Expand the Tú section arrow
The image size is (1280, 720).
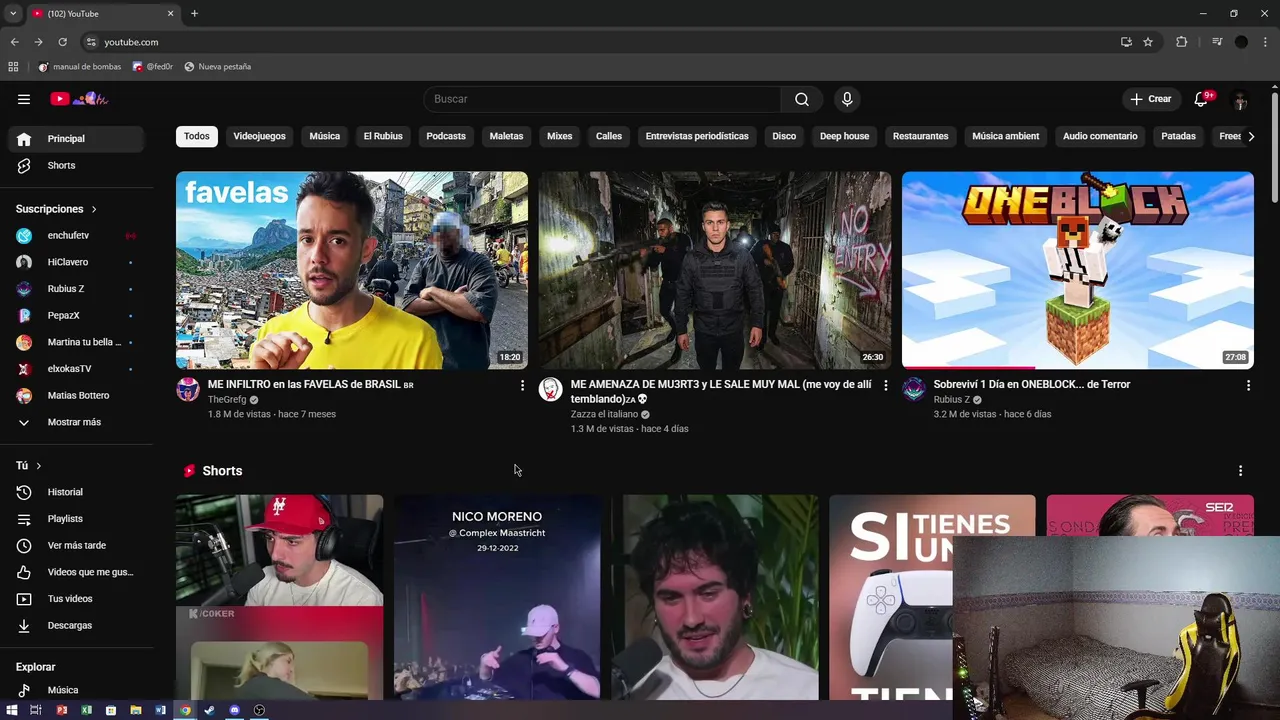tap(39, 466)
